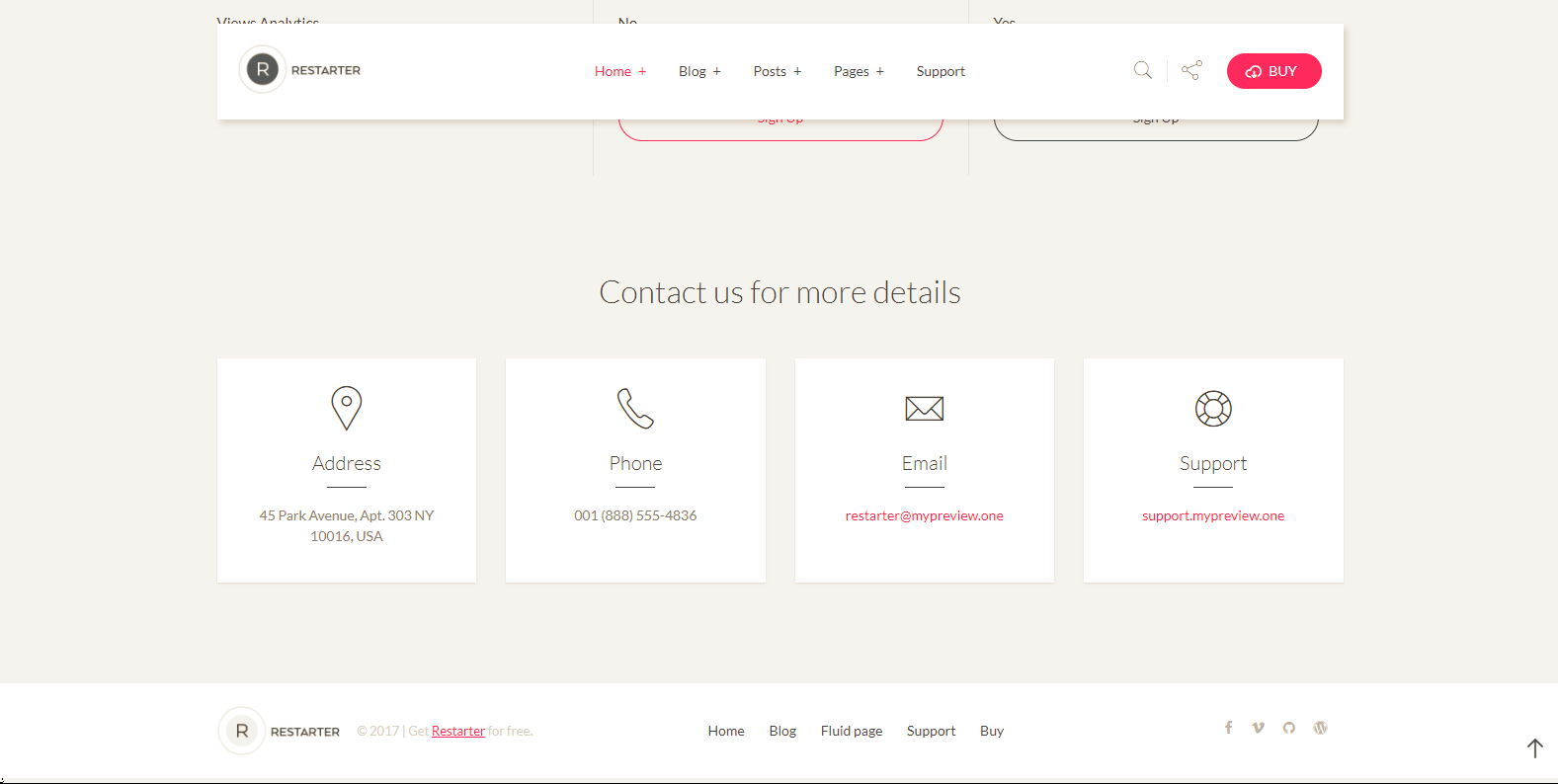Open the search magnifier in header

(x=1142, y=70)
